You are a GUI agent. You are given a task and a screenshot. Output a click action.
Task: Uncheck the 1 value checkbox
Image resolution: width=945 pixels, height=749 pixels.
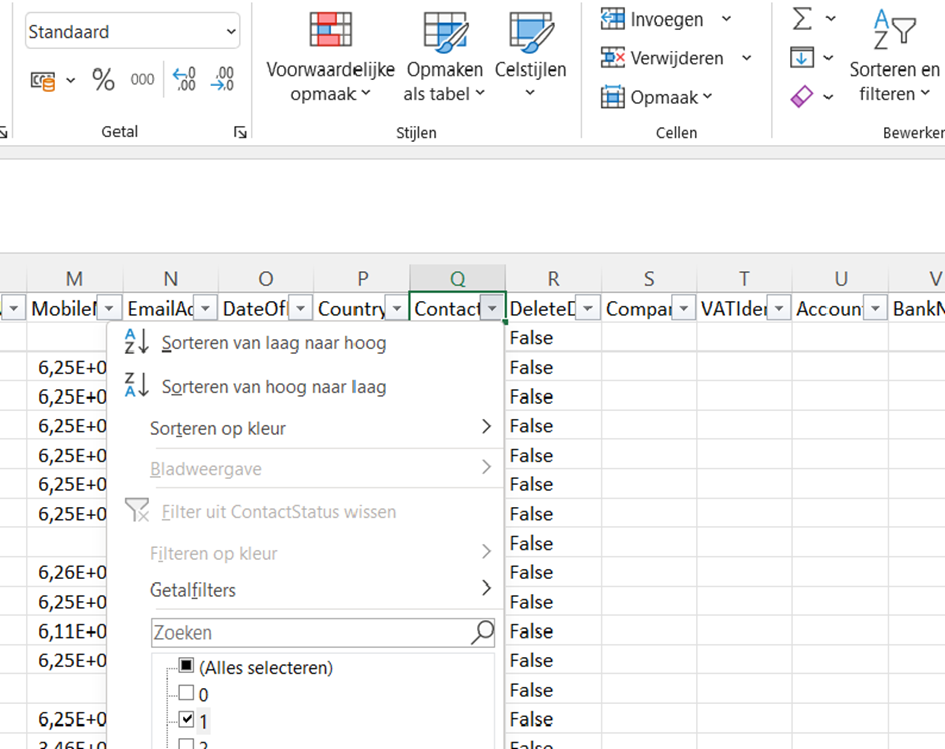pyautogui.click(x=186, y=719)
